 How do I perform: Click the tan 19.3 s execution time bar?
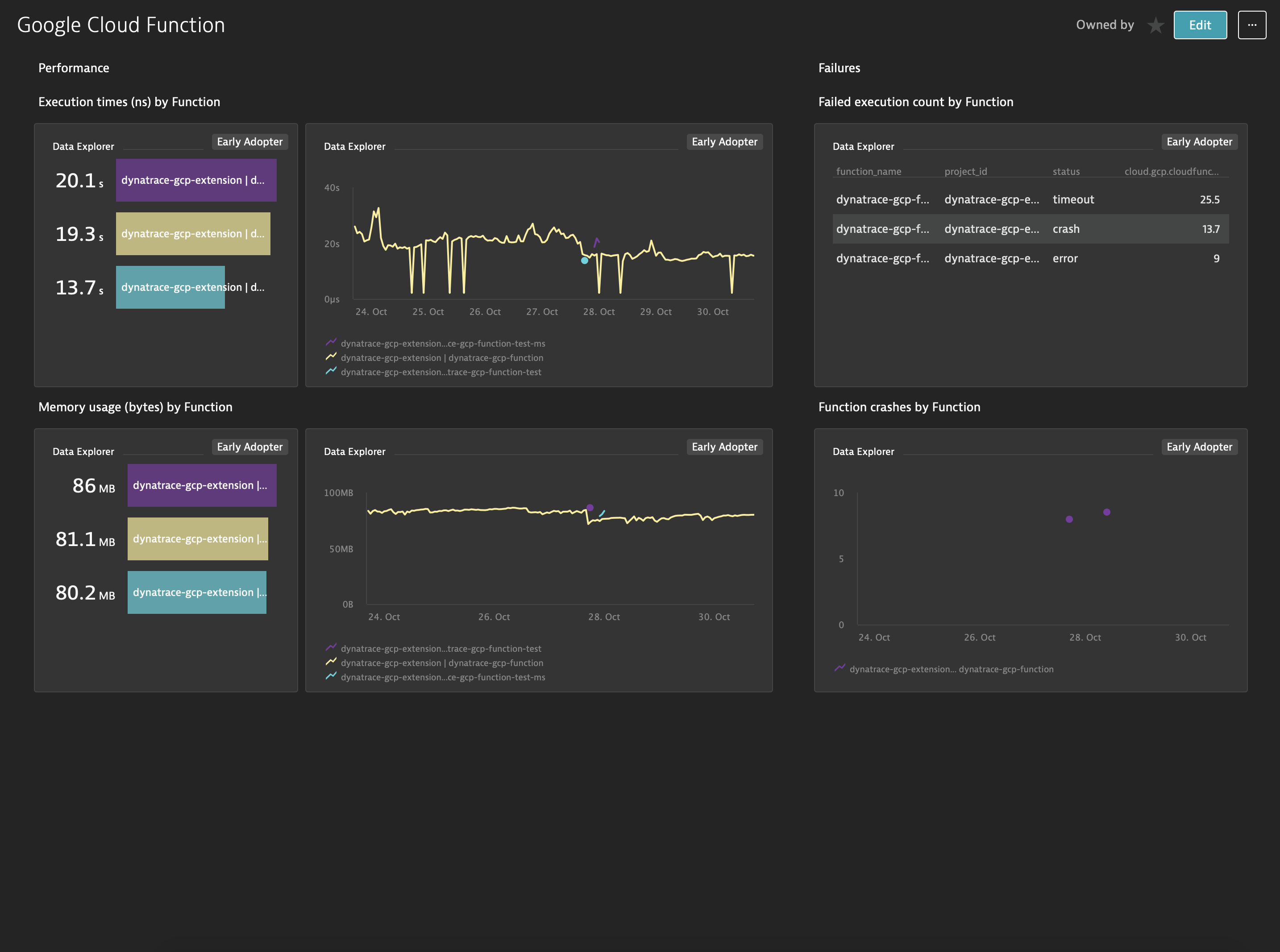coord(193,234)
